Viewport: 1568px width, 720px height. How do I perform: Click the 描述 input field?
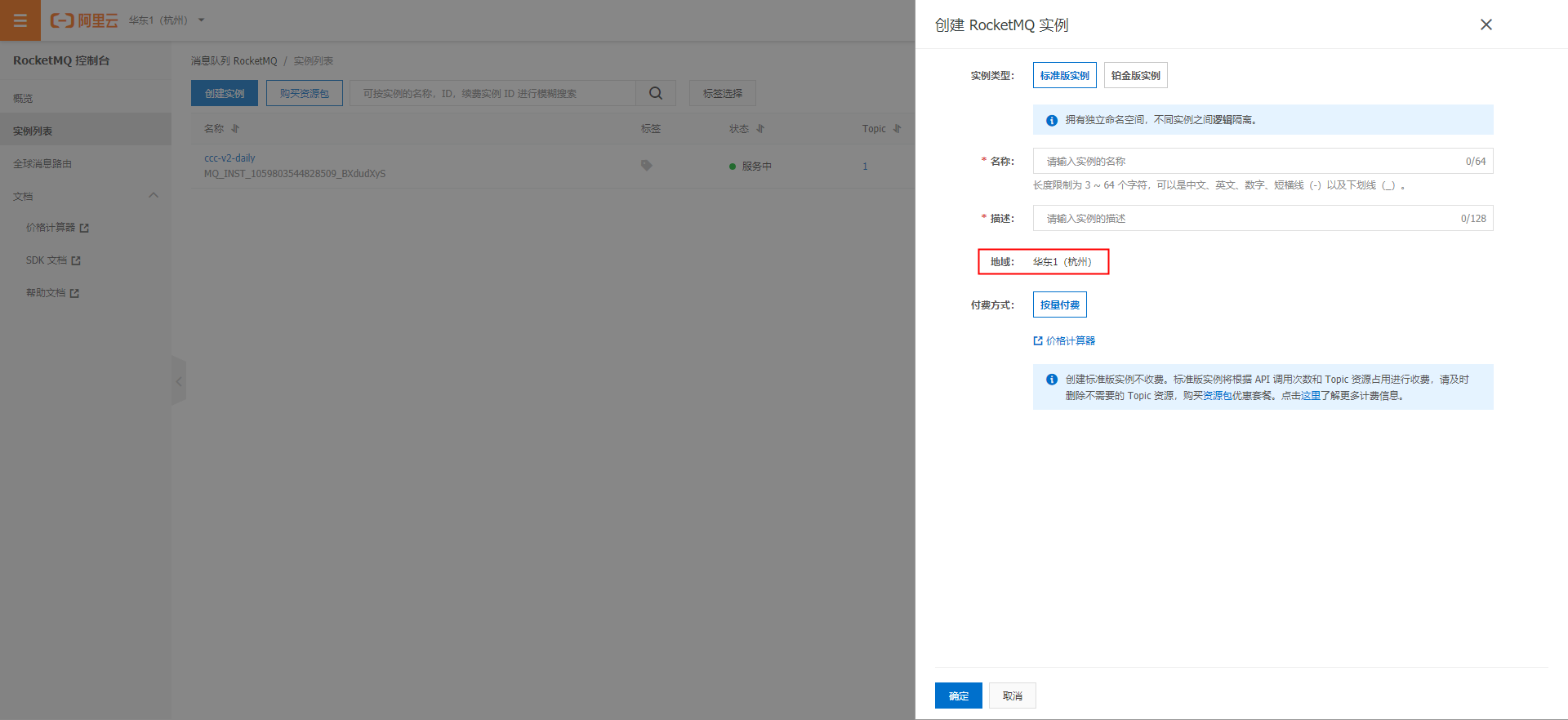1263,218
